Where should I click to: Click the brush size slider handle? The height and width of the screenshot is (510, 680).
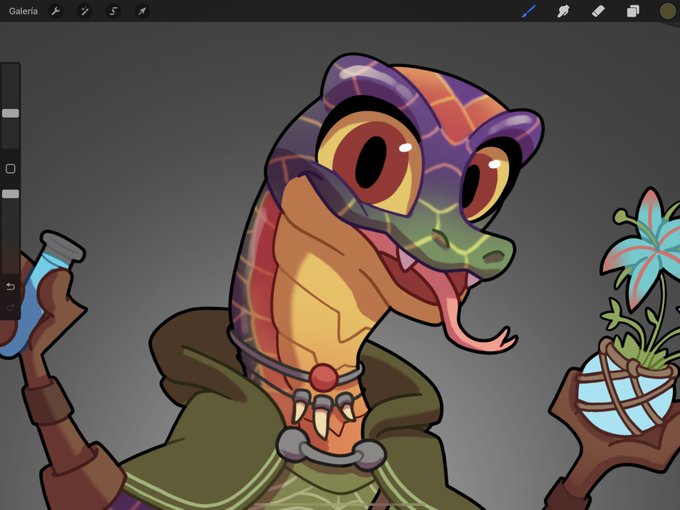(x=10, y=113)
